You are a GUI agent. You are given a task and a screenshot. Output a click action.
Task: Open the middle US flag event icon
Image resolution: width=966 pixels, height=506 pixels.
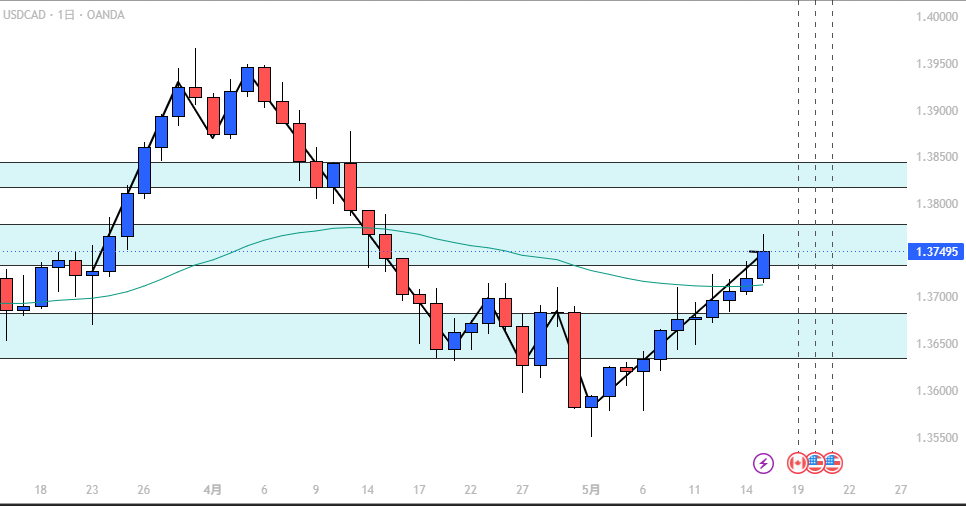[815, 463]
